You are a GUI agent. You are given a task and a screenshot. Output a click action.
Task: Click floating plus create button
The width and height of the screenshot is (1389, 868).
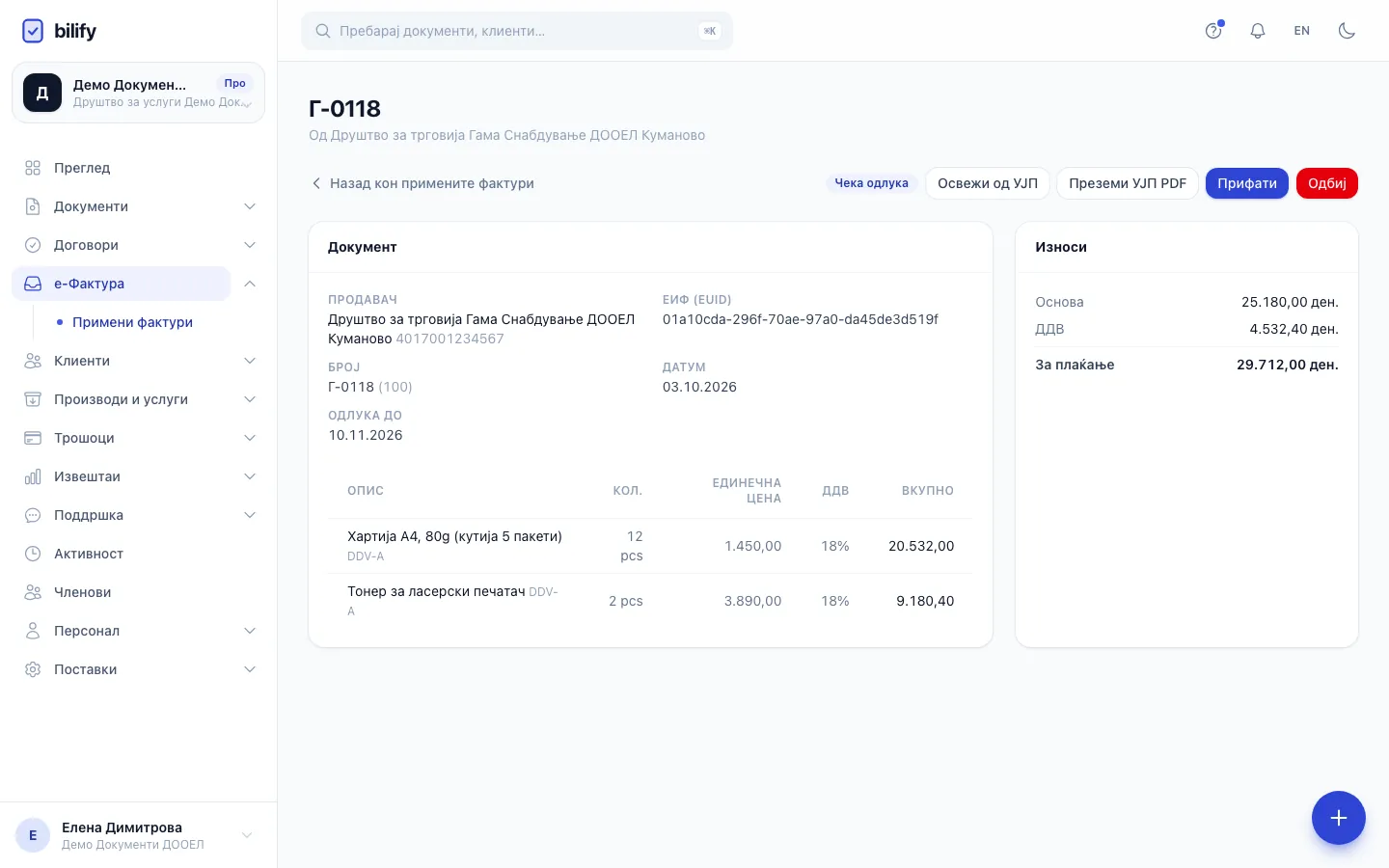pyautogui.click(x=1338, y=818)
